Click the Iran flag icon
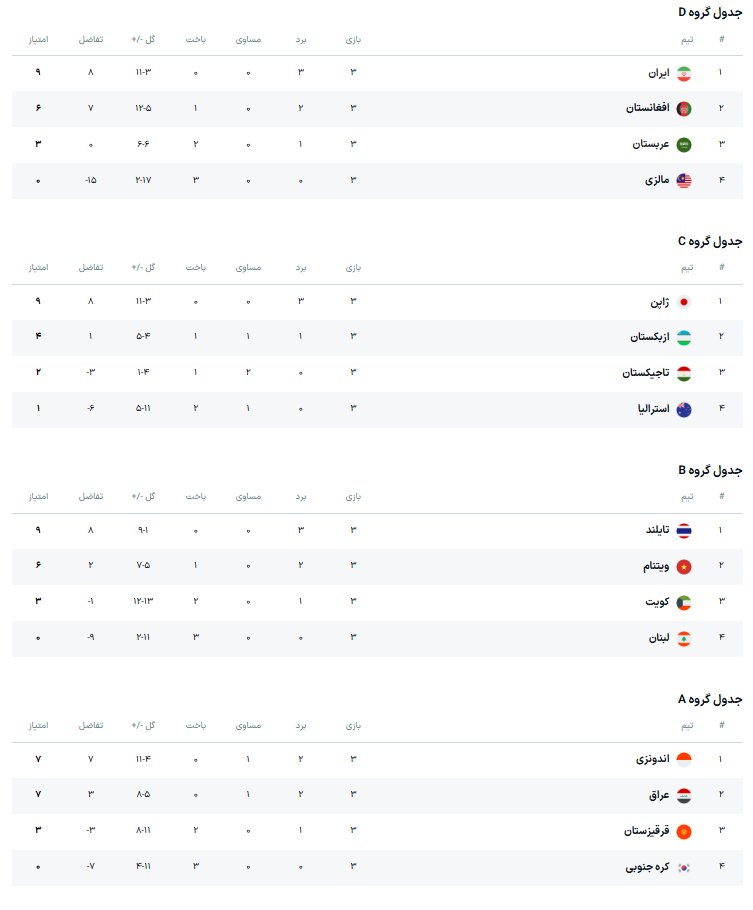Viewport: 753px width, 910px height. [x=684, y=73]
